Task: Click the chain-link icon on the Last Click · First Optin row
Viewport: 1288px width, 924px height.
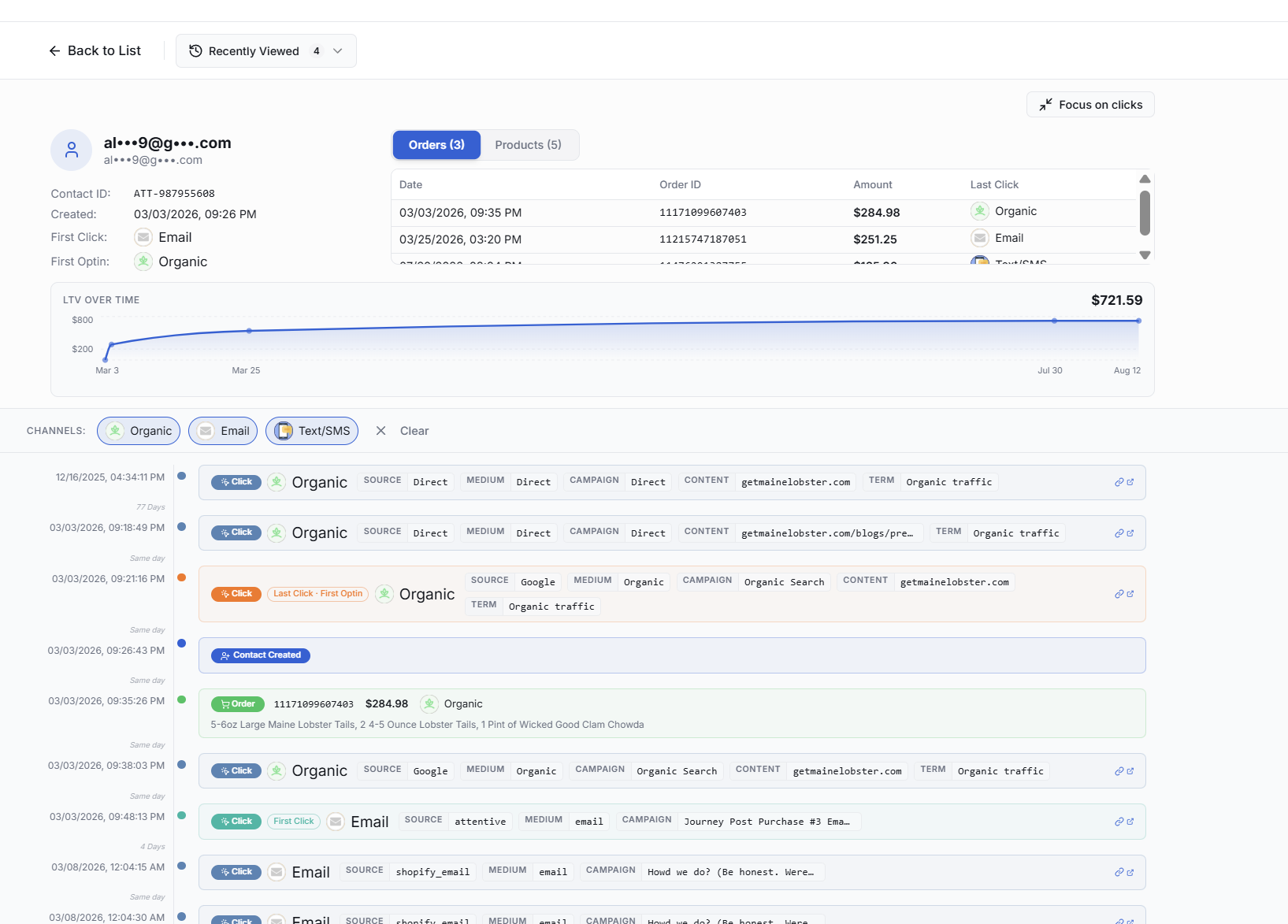Action: pyautogui.click(x=1119, y=594)
